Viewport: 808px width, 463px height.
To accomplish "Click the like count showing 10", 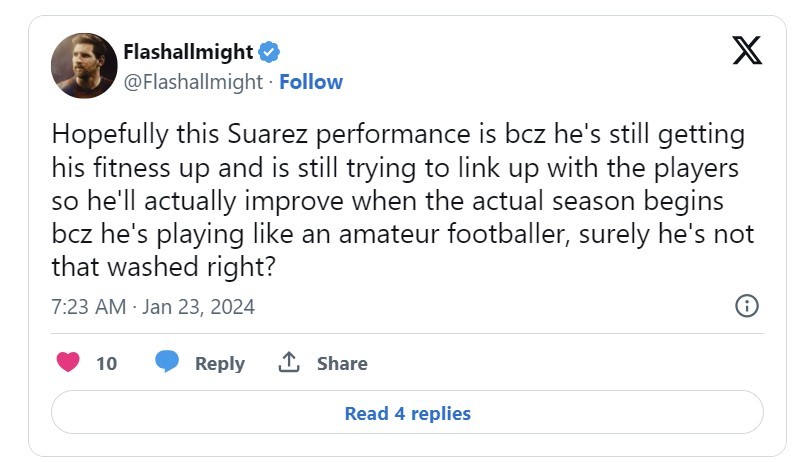I will click(x=107, y=363).
